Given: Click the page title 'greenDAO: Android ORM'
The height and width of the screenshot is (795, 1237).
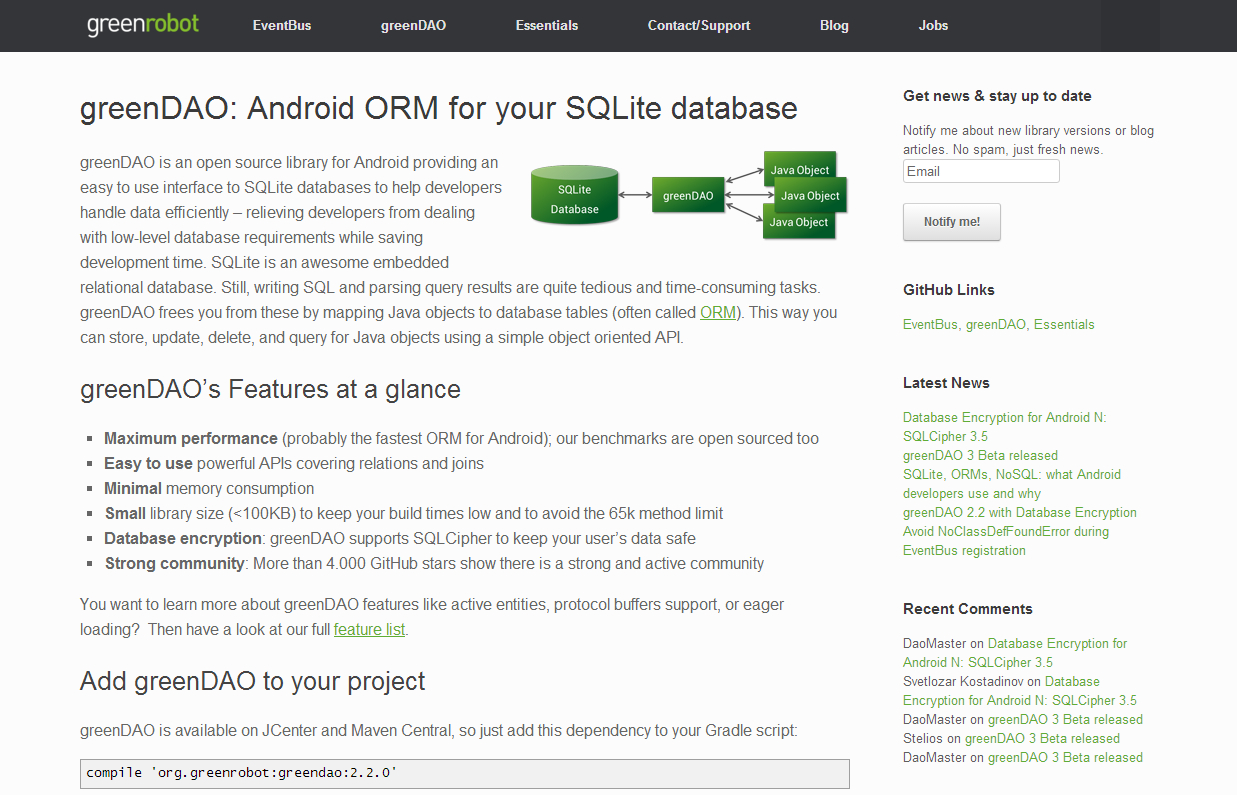Looking at the screenshot, I should pyautogui.click(x=439, y=107).
